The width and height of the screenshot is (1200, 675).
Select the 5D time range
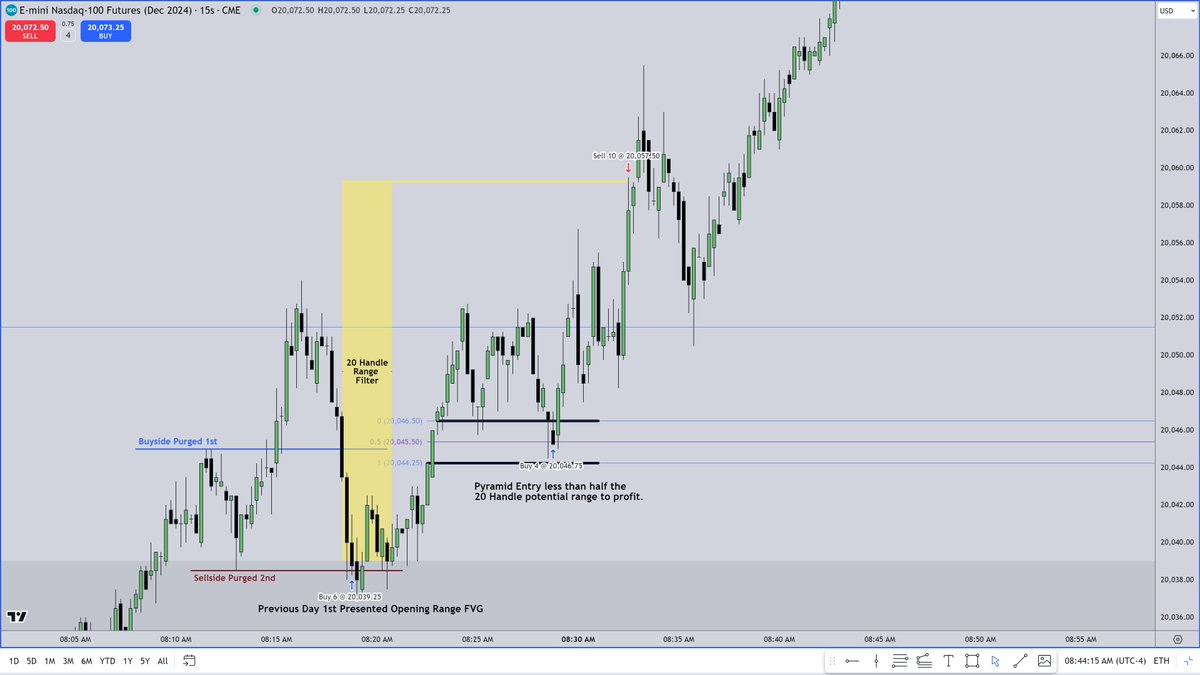tap(31, 661)
